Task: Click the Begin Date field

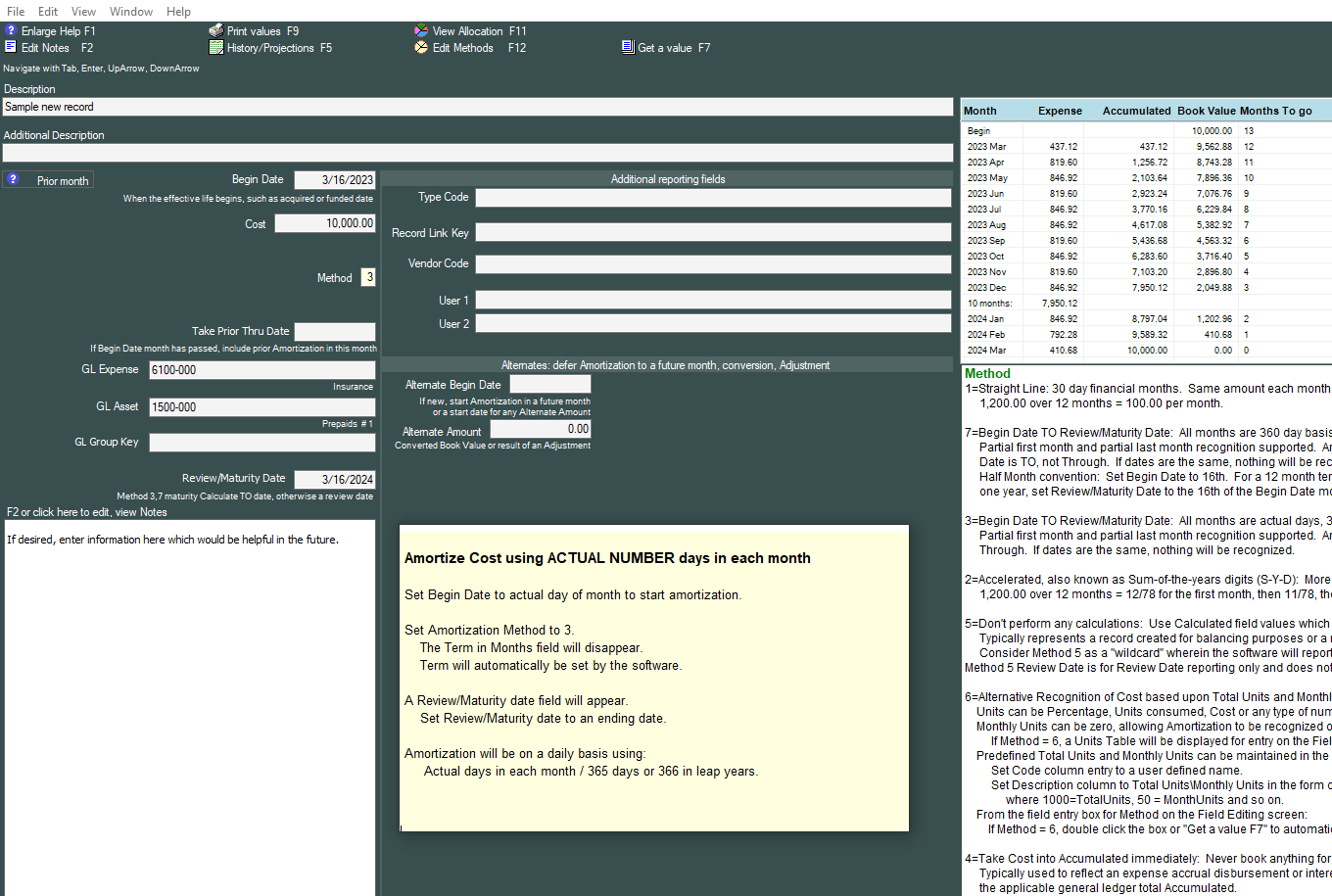Action: coord(335,180)
